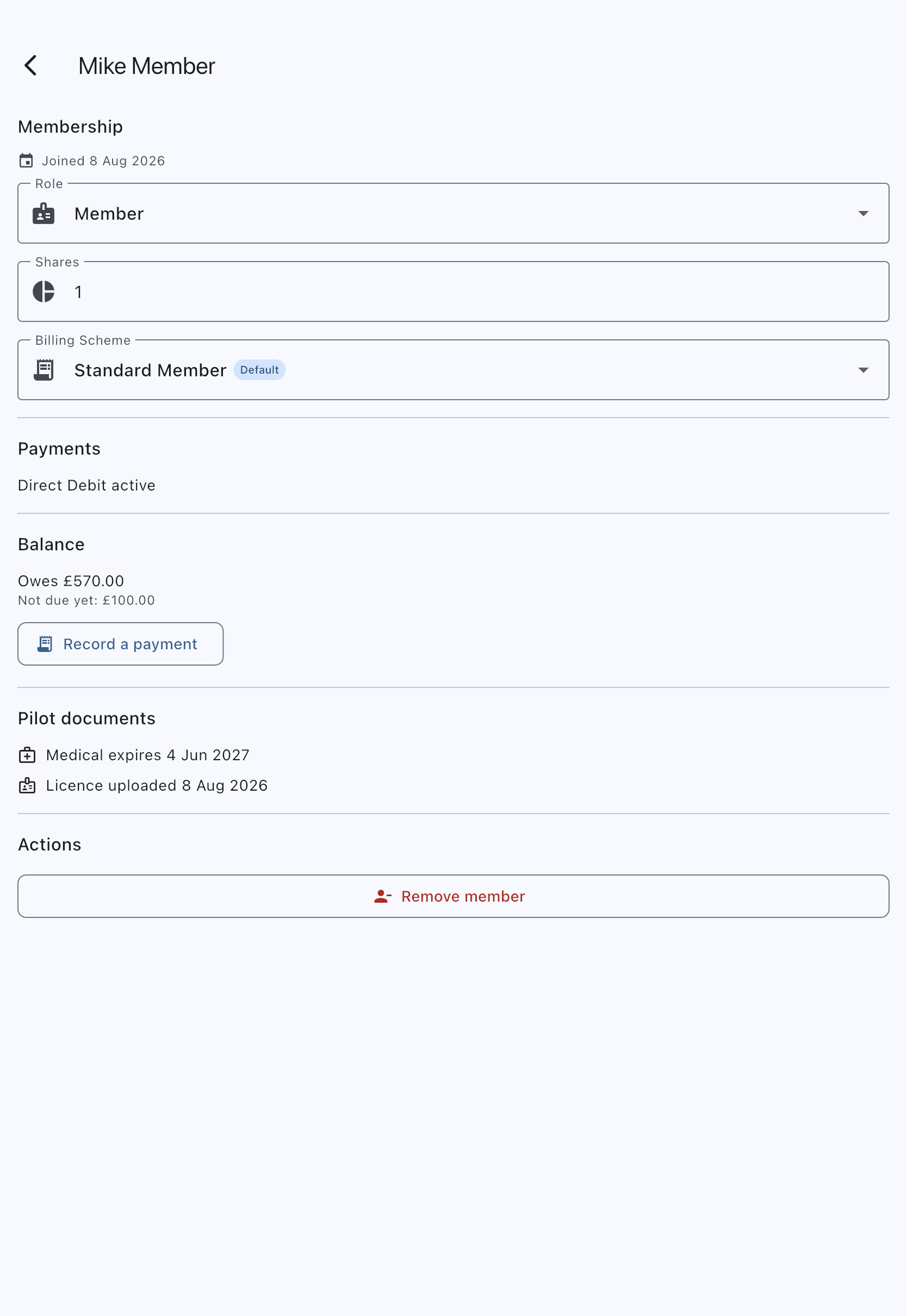The height and width of the screenshot is (1316, 907).
Task: Click the Direct Debit active status
Action: [x=86, y=485]
